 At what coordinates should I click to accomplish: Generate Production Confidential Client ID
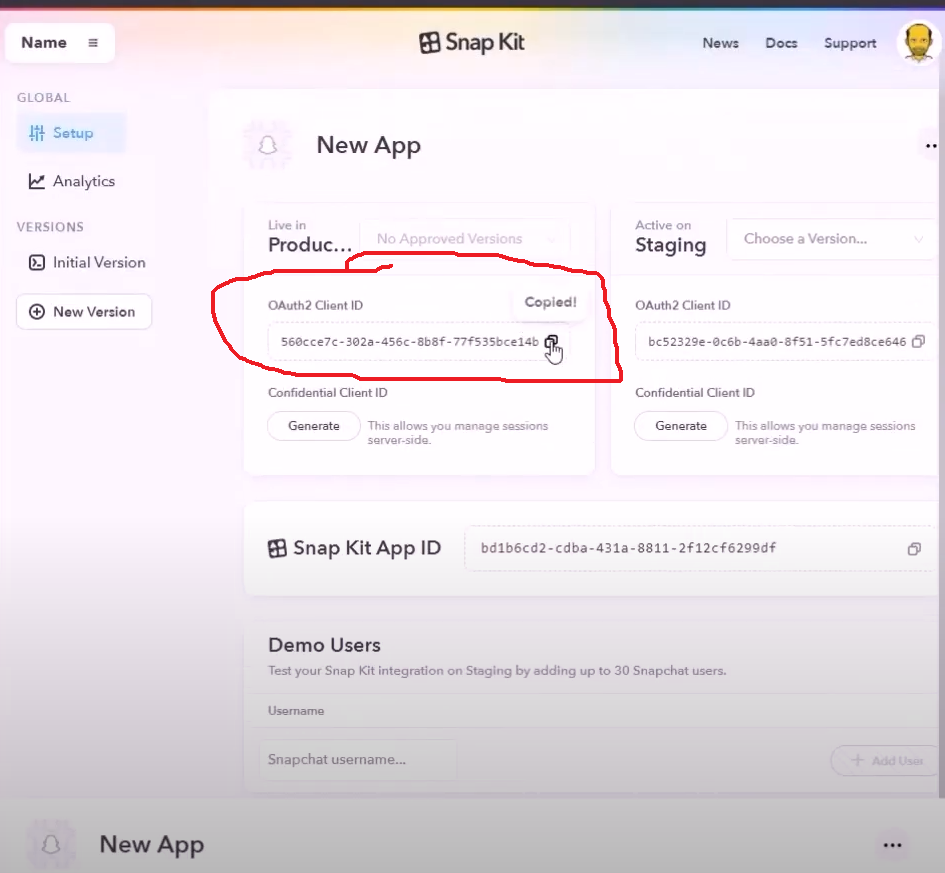(x=314, y=426)
